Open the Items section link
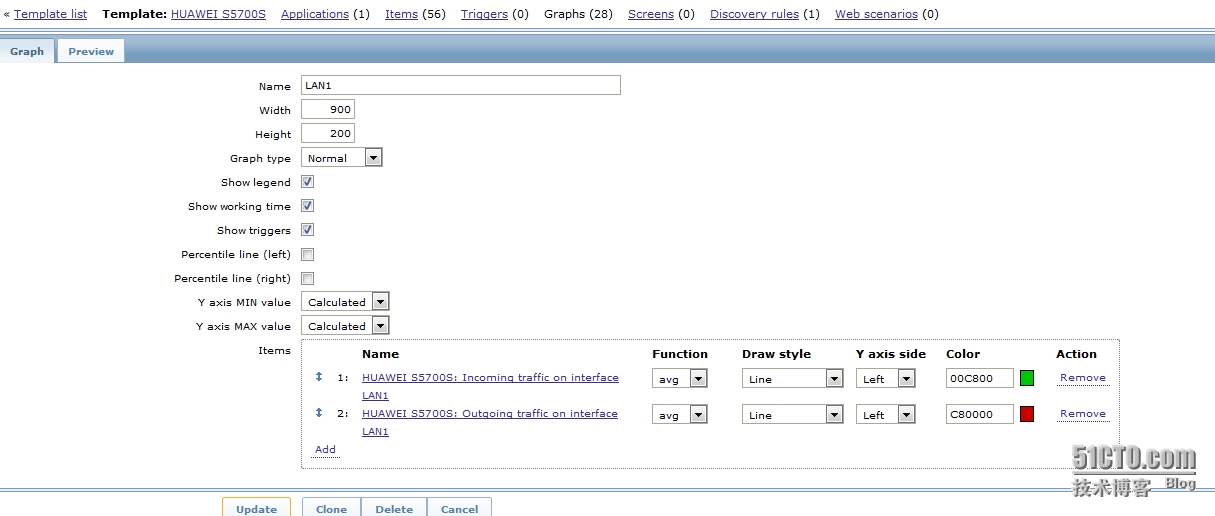1215x516 pixels. (x=401, y=14)
